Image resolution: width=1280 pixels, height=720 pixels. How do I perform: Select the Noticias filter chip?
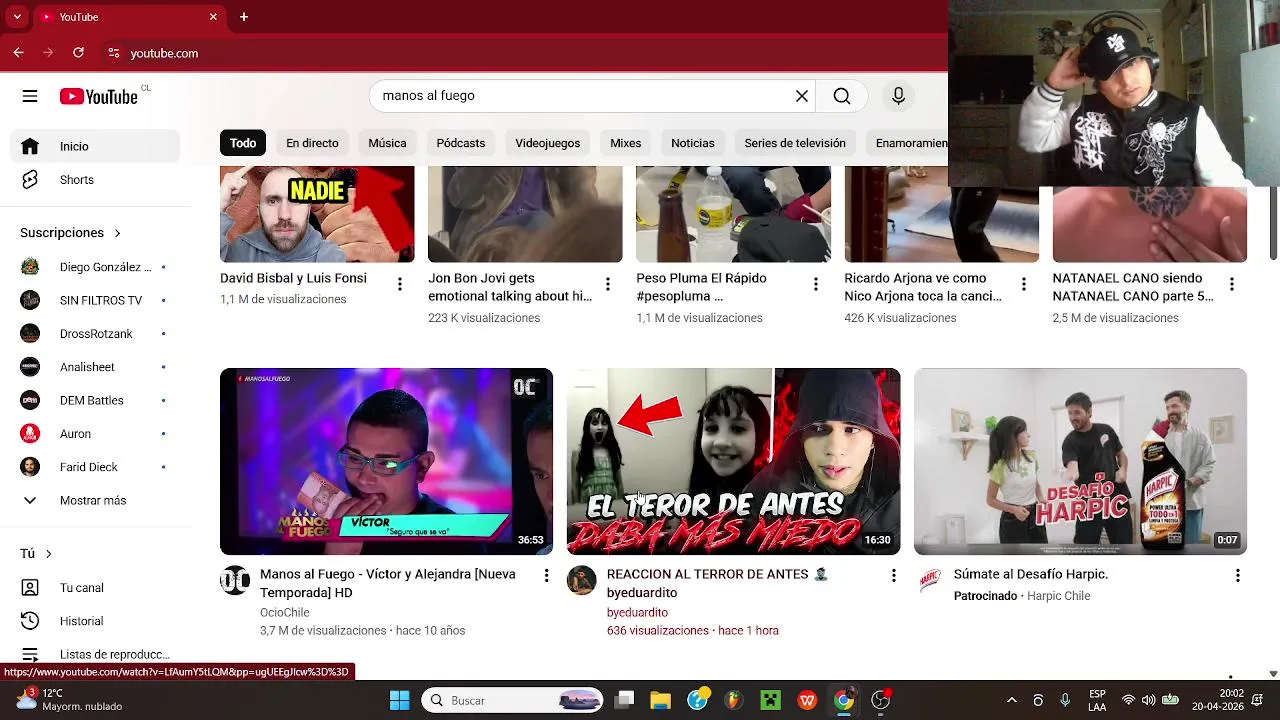tap(693, 143)
